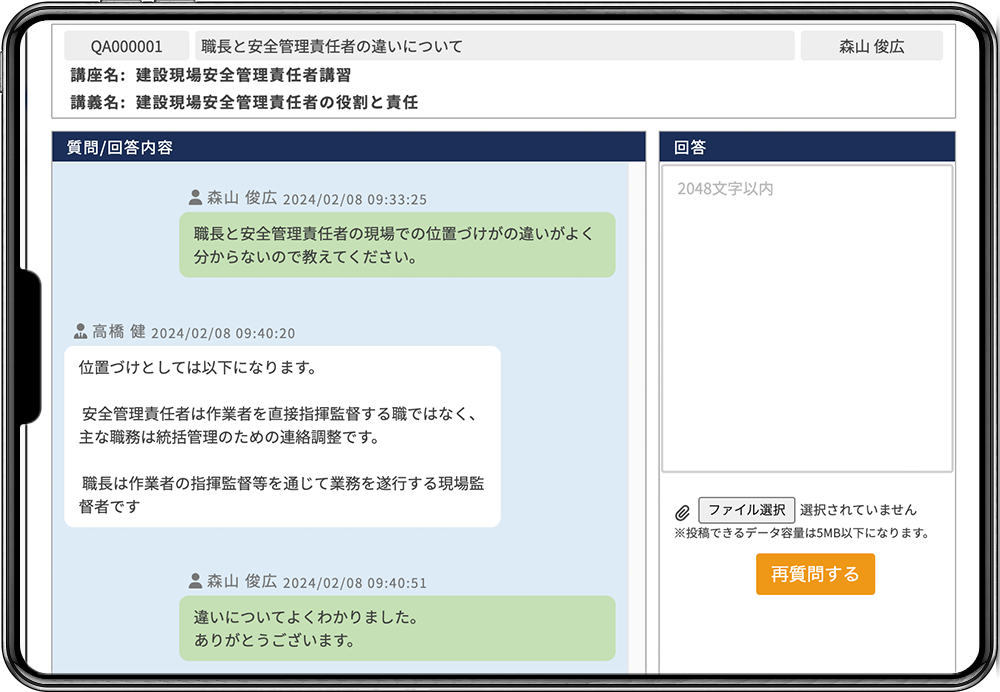Focus the 2048文字以内 answer text area
Image resolution: width=1000 pixels, height=692 pixels.
click(807, 317)
